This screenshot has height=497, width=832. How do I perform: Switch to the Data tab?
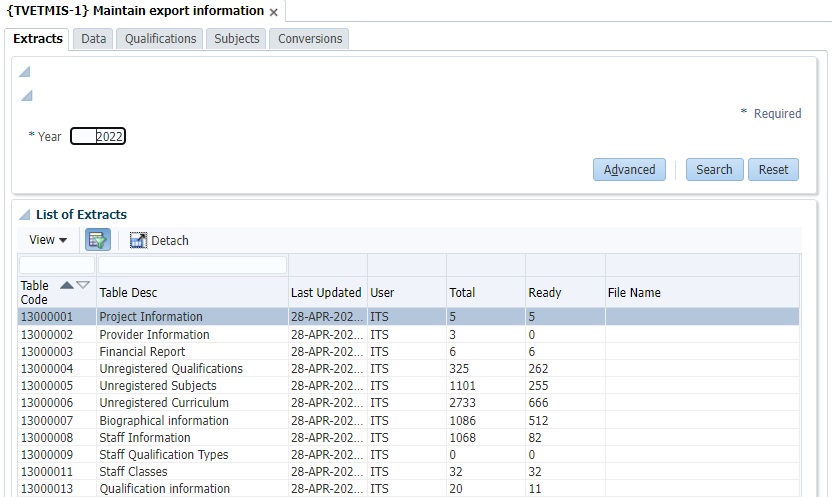tap(94, 38)
